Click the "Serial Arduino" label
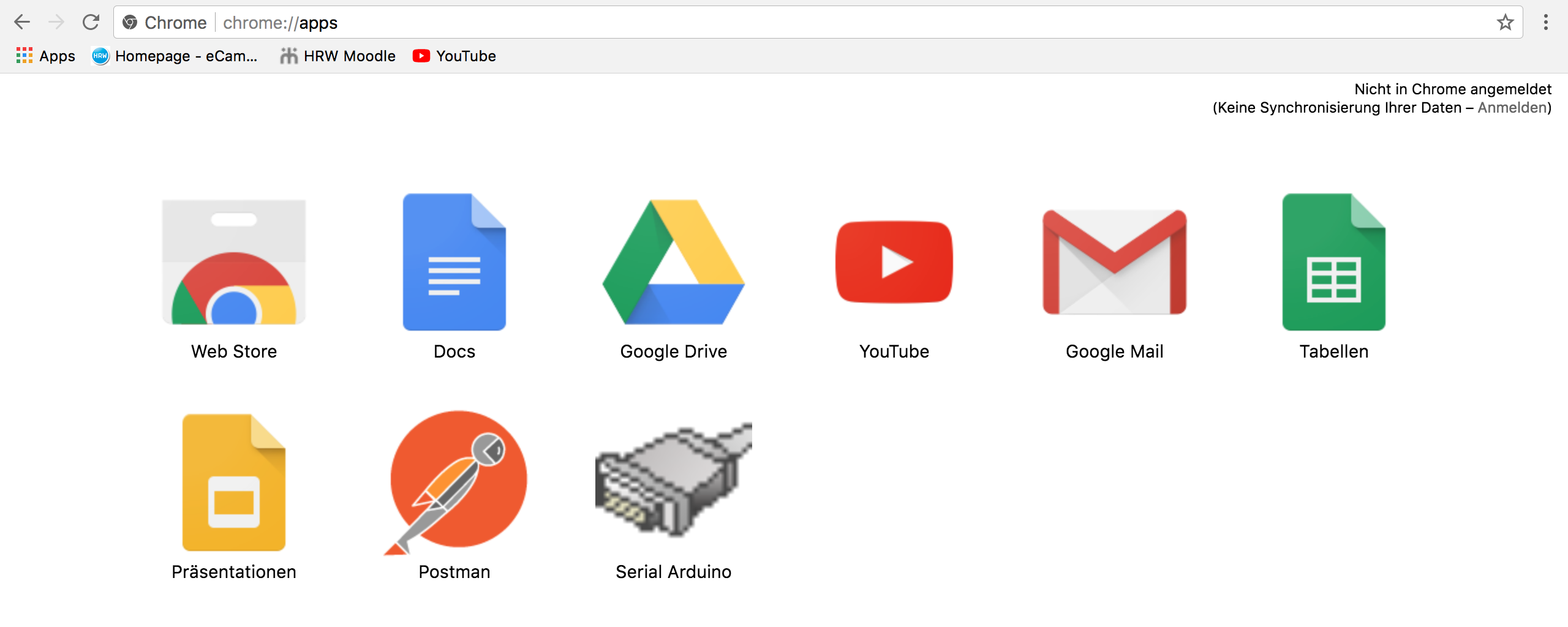1568x627 pixels. [674, 572]
